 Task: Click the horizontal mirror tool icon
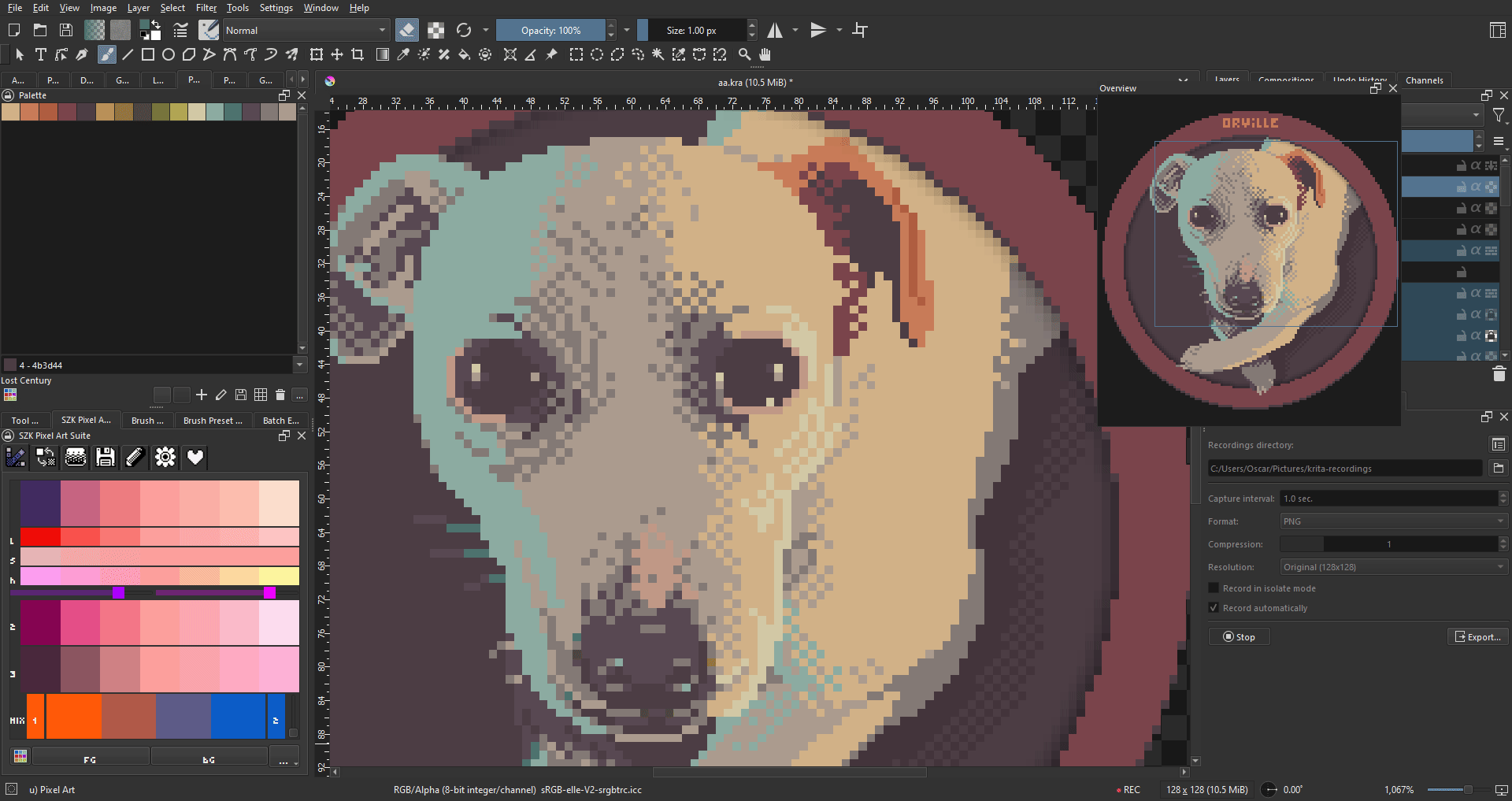pos(776,30)
